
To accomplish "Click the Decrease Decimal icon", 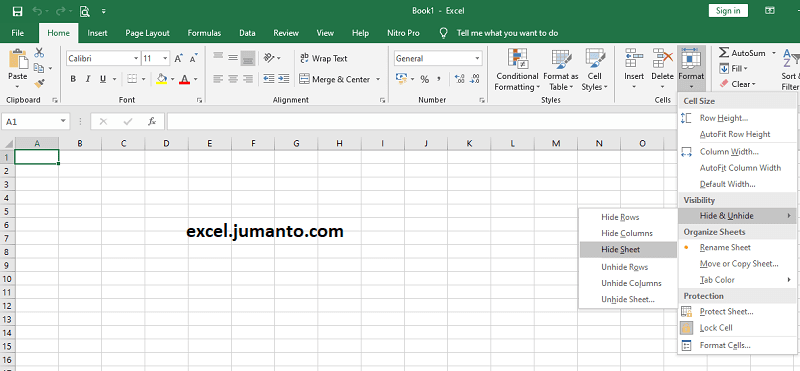I will click(x=474, y=79).
